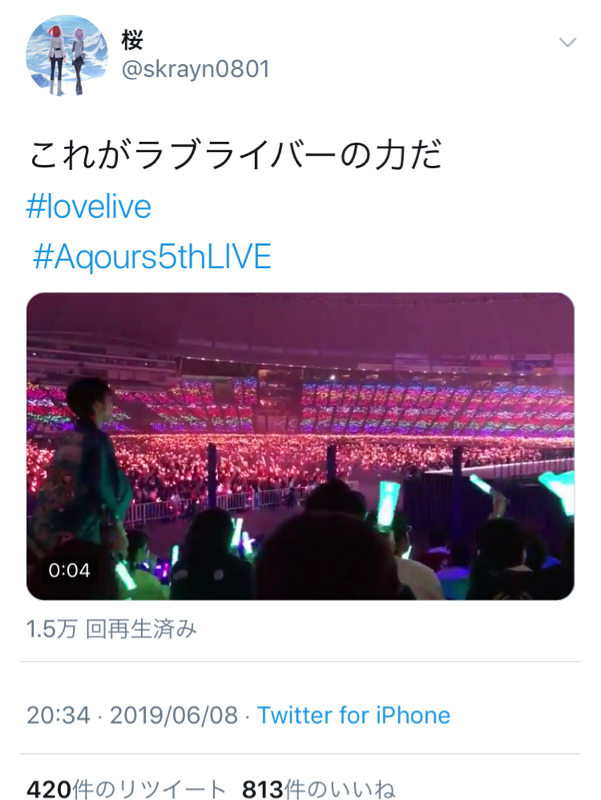This screenshot has height=800, width=601.
Task: Open the #lovelive hashtag
Action: (90, 207)
